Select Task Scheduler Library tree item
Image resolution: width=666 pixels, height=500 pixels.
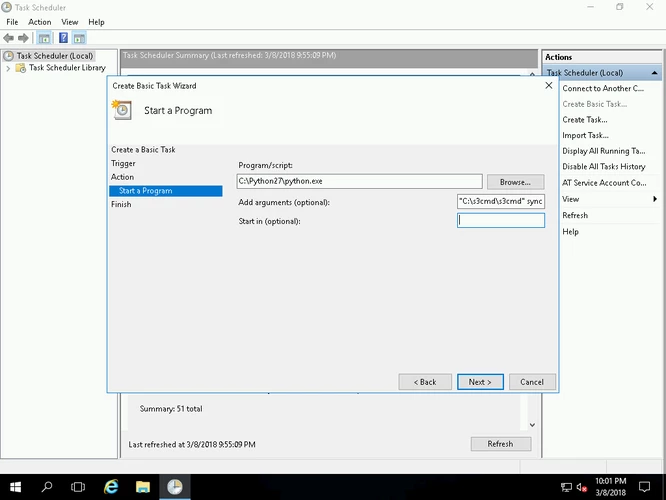(x=67, y=68)
